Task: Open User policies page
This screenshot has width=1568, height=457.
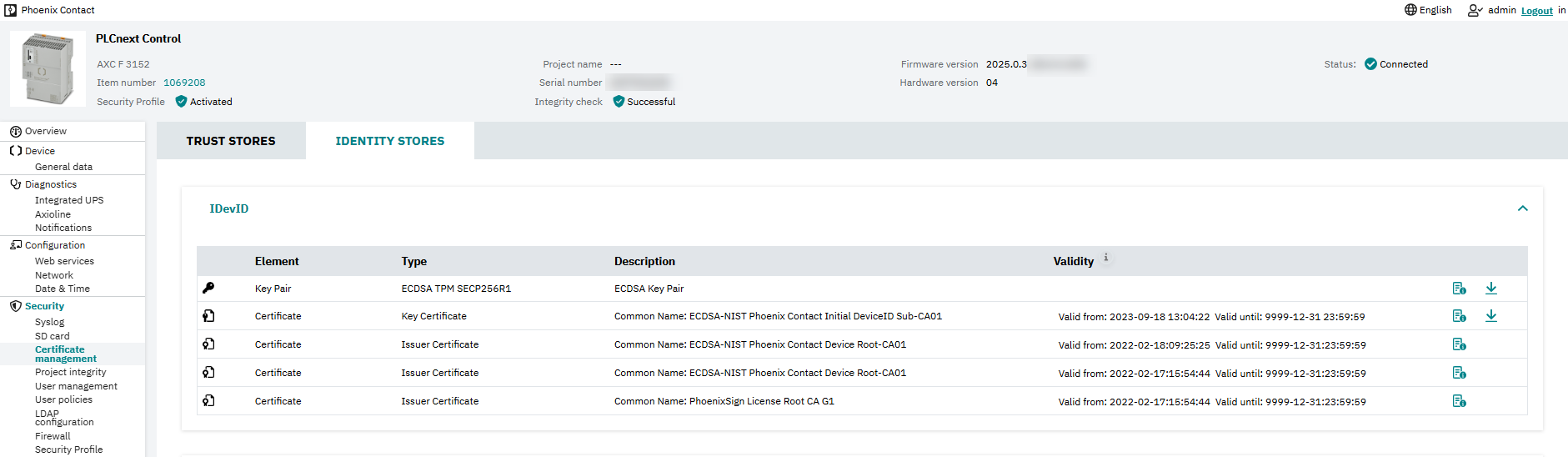Action: [63, 399]
